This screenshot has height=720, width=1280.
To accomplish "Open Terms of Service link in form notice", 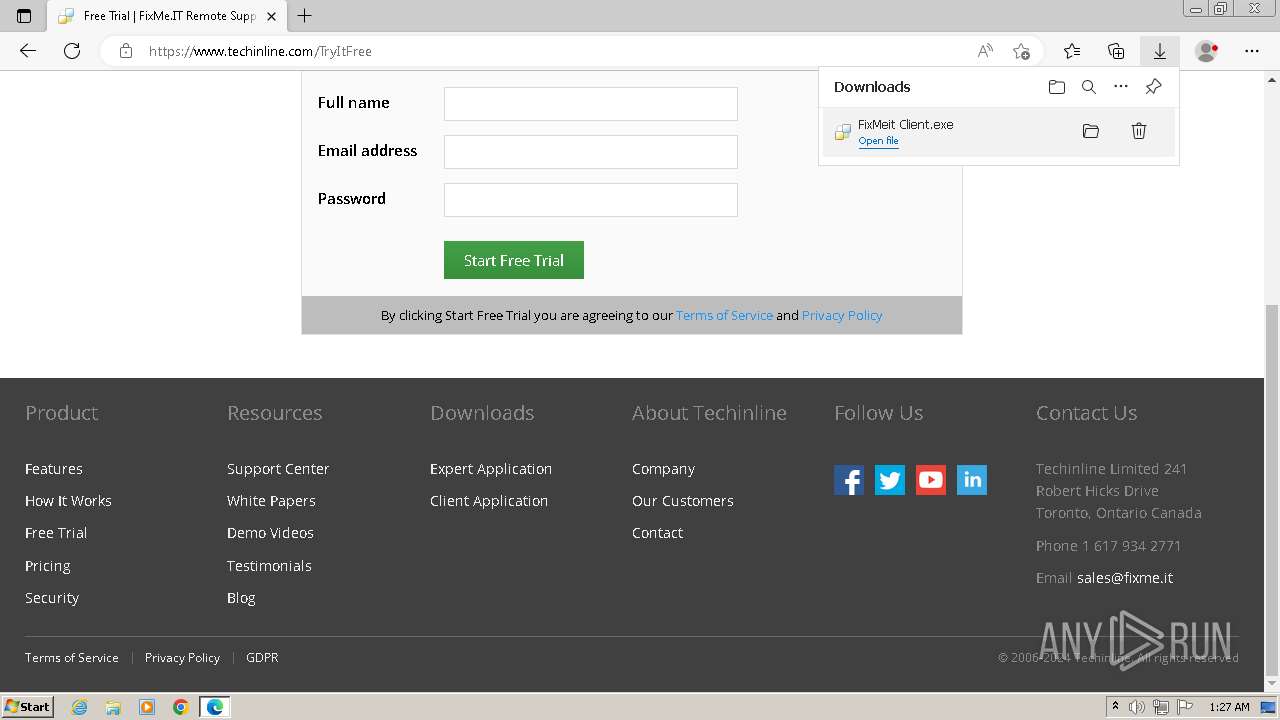I will tap(724, 315).
